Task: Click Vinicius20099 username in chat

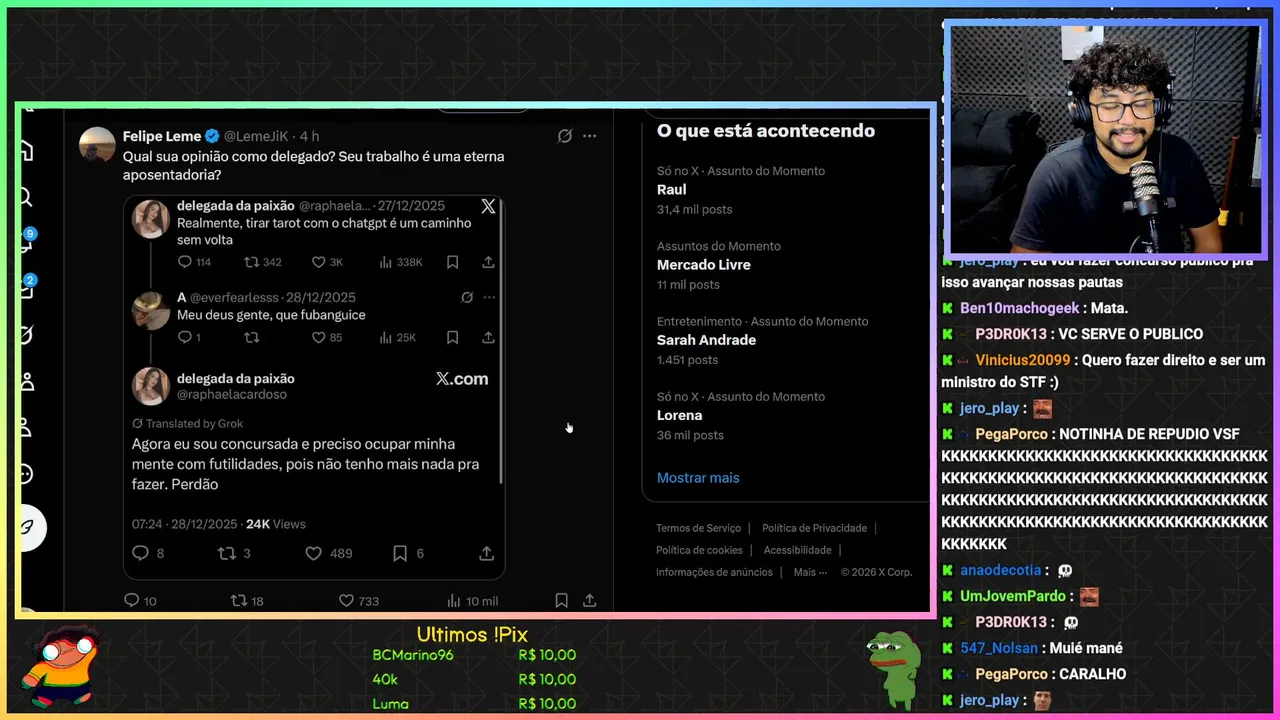Action: (x=1022, y=360)
